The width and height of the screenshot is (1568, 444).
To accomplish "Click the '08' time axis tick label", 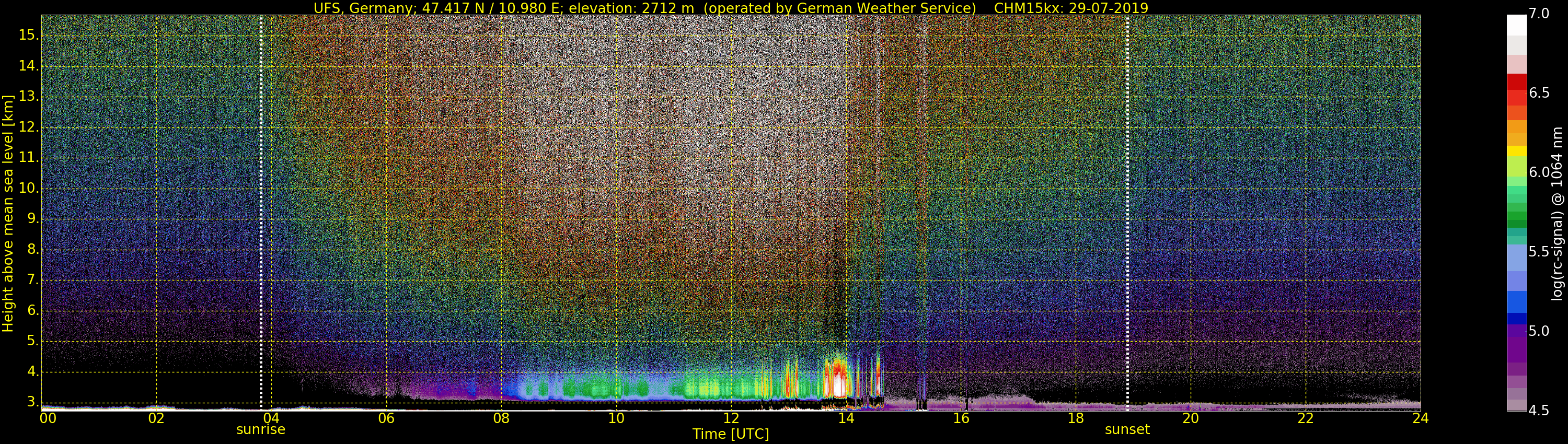I will [501, 418].
